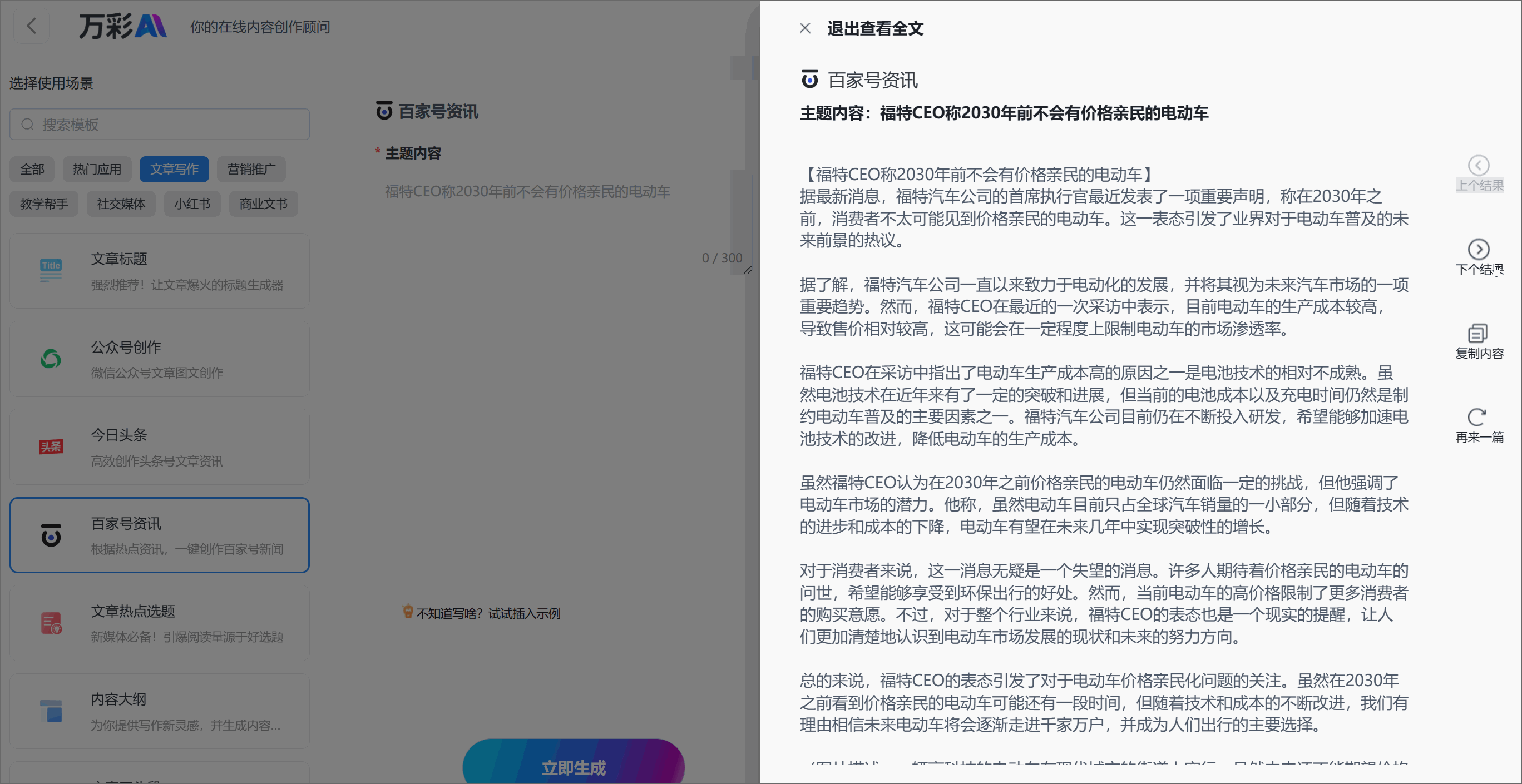Select the 商业文书 category tab
The image size is (1522, 784).
[x=264, y=204]
